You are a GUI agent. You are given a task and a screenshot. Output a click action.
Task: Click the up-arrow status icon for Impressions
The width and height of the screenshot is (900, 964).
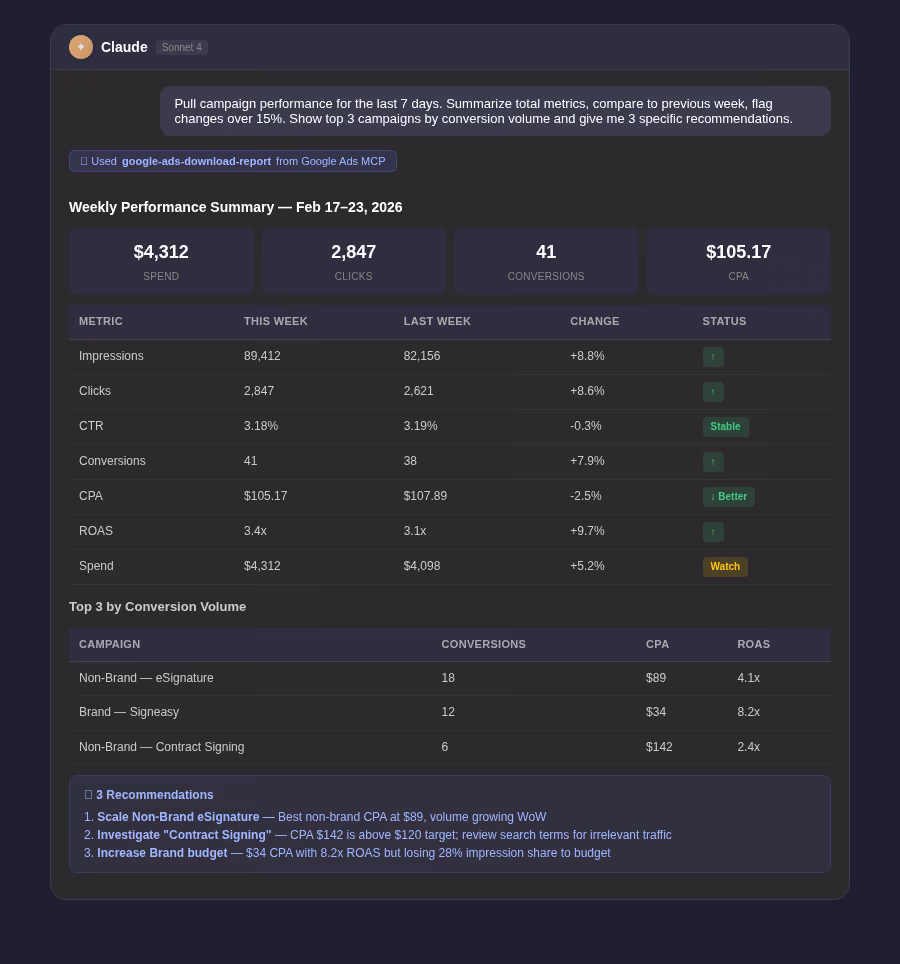[x=713, y=357]
